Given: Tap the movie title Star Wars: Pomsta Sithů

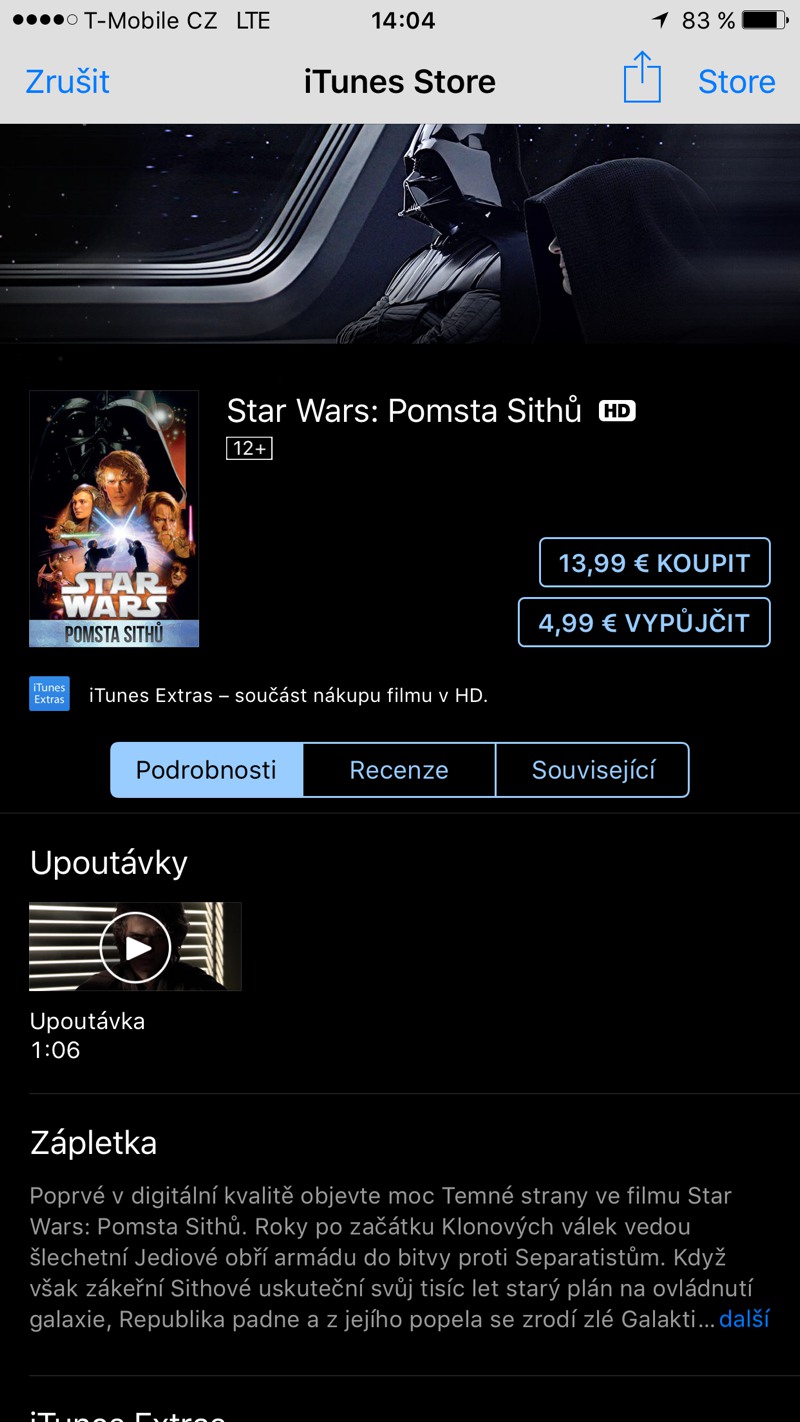Looking at the screenshot, I should 404,410.
